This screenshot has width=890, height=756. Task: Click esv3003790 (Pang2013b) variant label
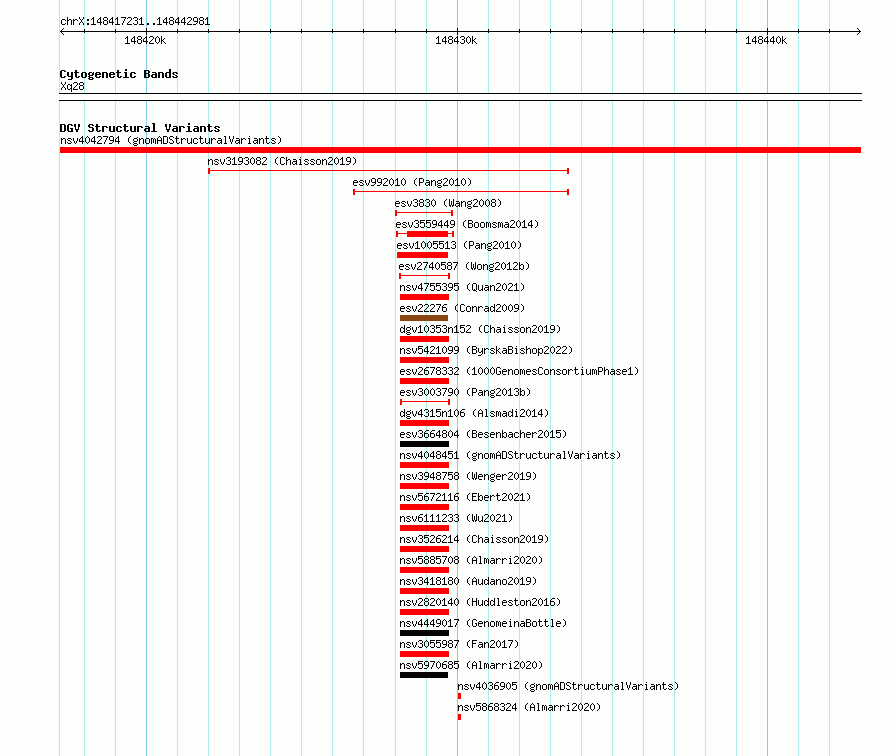(465, 392)
